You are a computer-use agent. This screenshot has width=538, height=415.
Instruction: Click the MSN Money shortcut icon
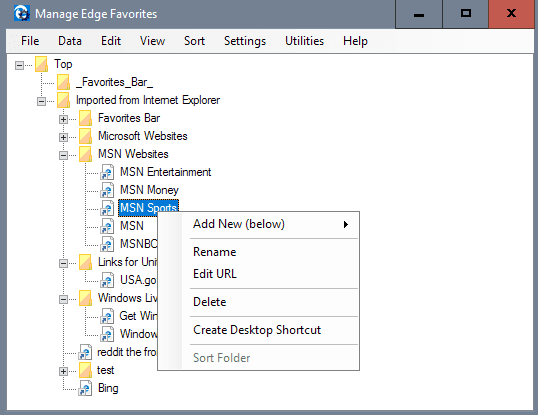[107, 190]
